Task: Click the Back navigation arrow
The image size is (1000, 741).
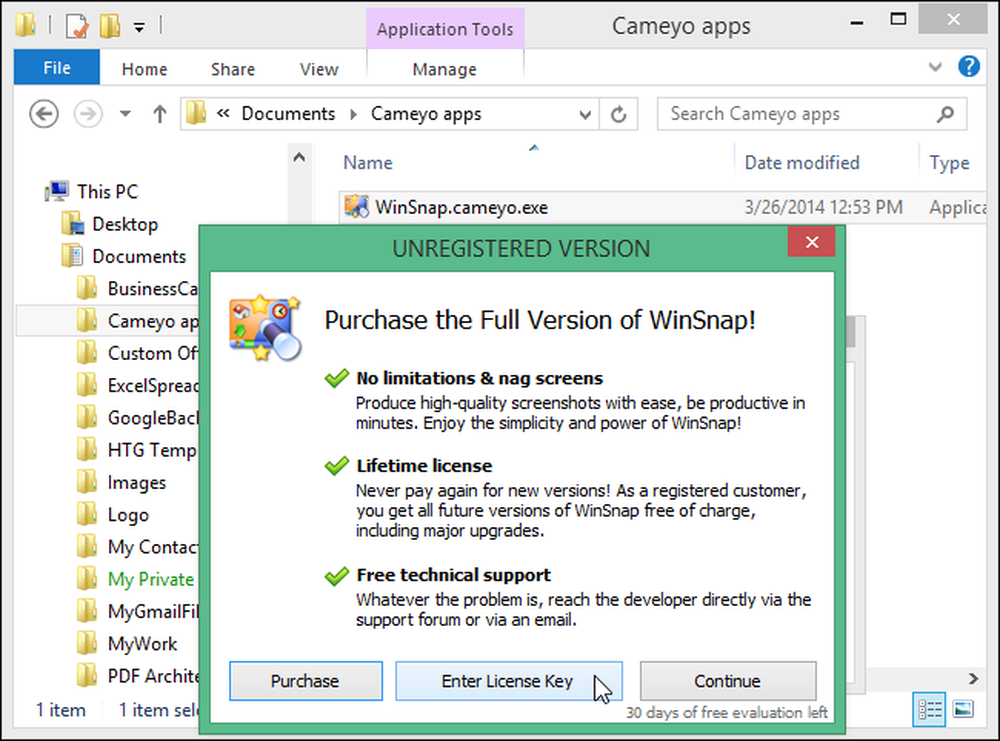Action: 44,114
